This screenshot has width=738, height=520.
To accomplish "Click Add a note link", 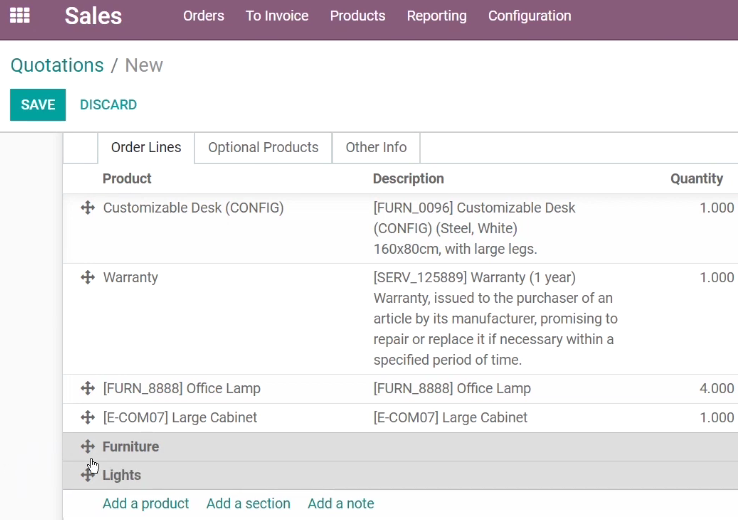I will (341, 504).
